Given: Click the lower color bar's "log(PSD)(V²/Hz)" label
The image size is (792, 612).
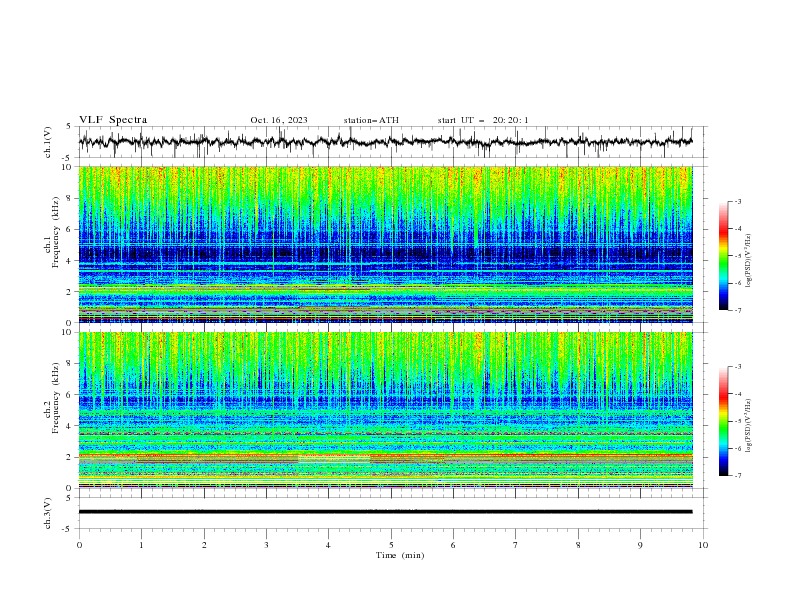Looking at the screenshot, I should (x=748, y=425).
